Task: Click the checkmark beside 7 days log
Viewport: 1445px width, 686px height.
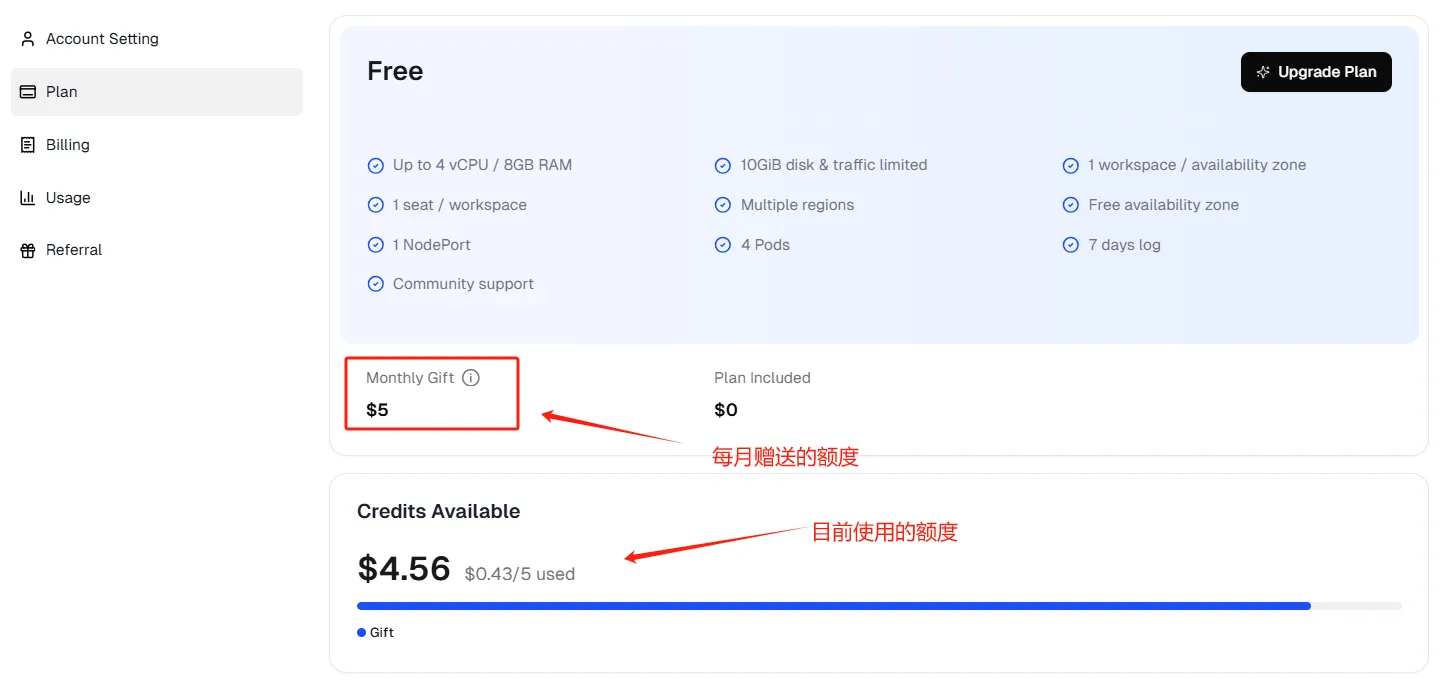Action: 1071,245
